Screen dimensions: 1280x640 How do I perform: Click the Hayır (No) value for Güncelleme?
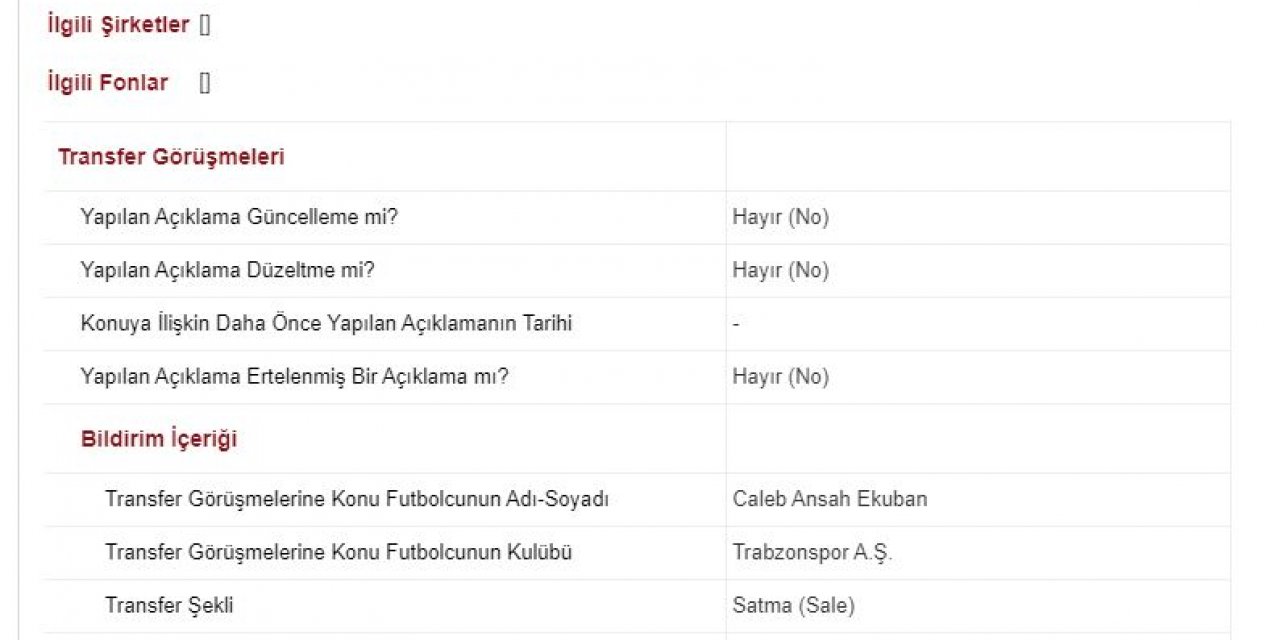click(780, 217)
